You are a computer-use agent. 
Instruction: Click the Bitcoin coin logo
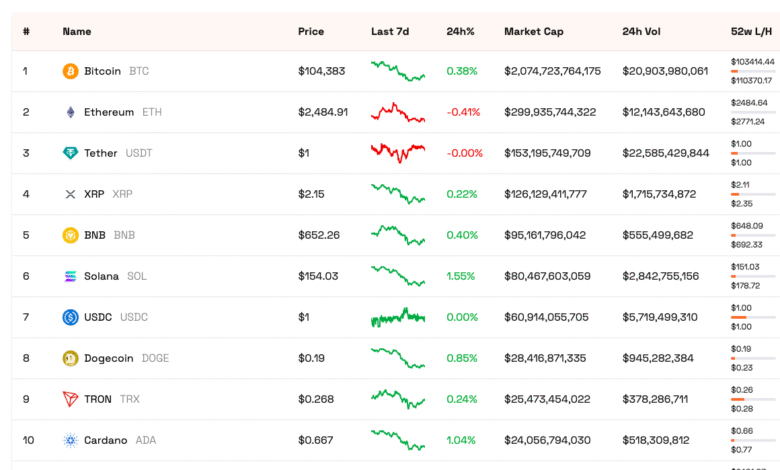[x=70, y=71]
